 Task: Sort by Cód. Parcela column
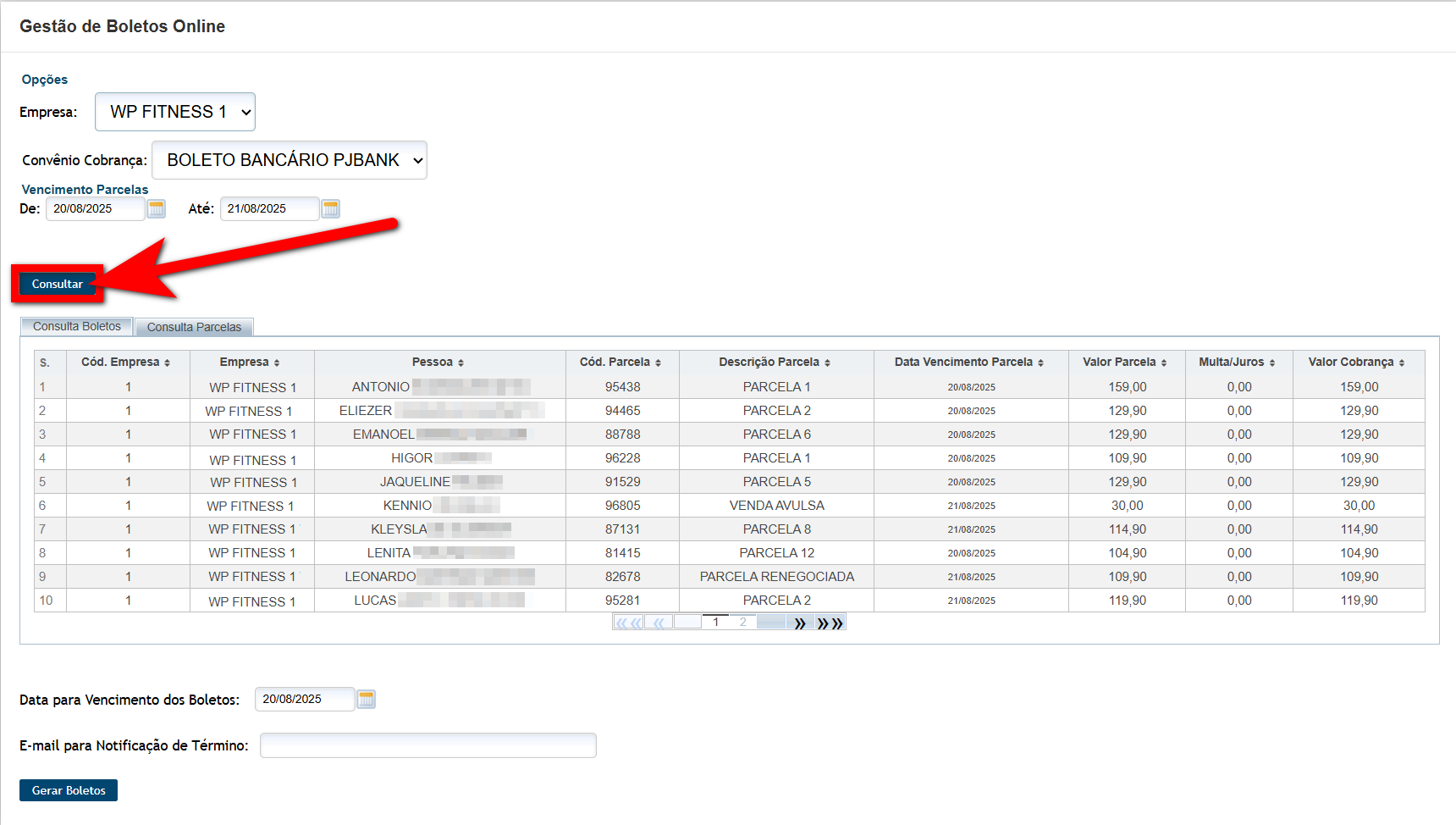(620, 362)
